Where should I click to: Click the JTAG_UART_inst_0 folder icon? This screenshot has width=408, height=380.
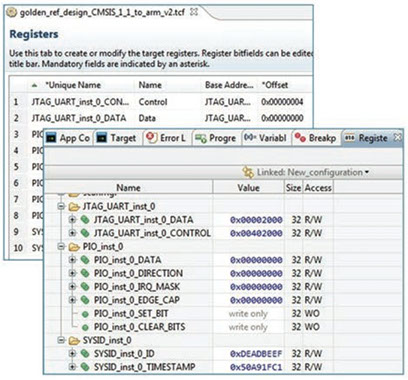pos(74,207)
